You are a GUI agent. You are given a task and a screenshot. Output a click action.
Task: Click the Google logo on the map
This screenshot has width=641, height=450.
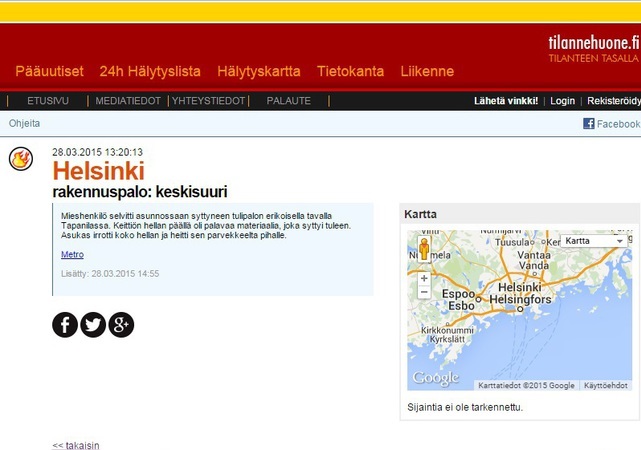coord(435,378)
